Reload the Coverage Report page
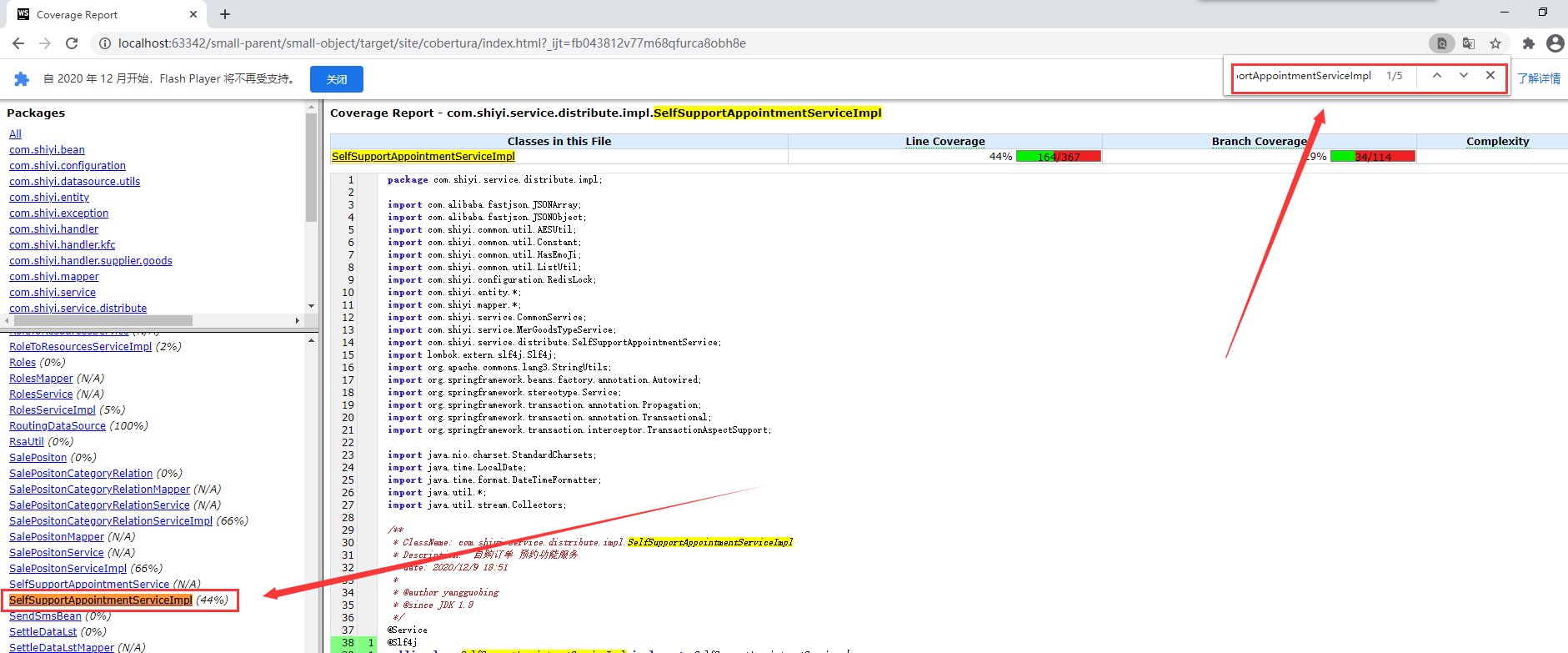This screenshot has height=653, width=1568. pyautogui.click(x=72, y=43)
